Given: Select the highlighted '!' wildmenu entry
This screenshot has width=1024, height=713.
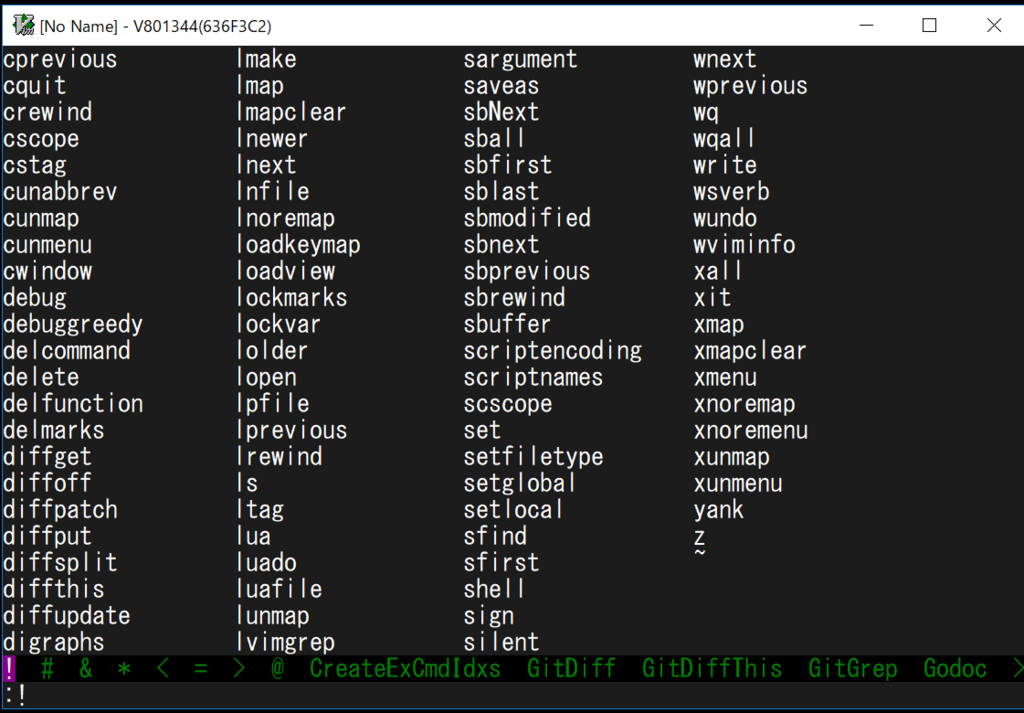Looking at the screenshot, I should [x=9, y=669].
